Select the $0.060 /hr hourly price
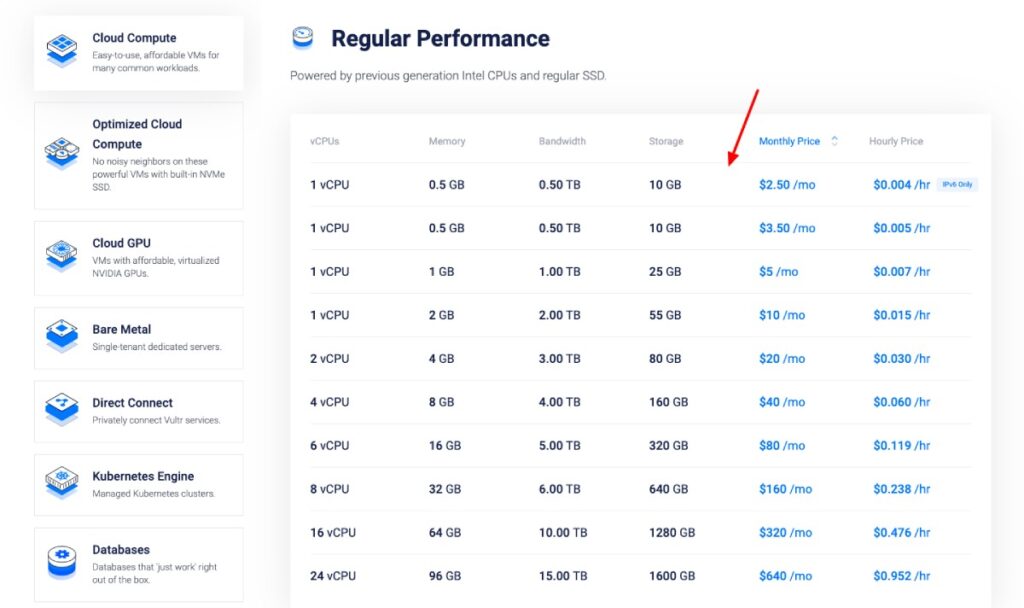Viewport: 1024px width, 608px height. coord(901,402)
